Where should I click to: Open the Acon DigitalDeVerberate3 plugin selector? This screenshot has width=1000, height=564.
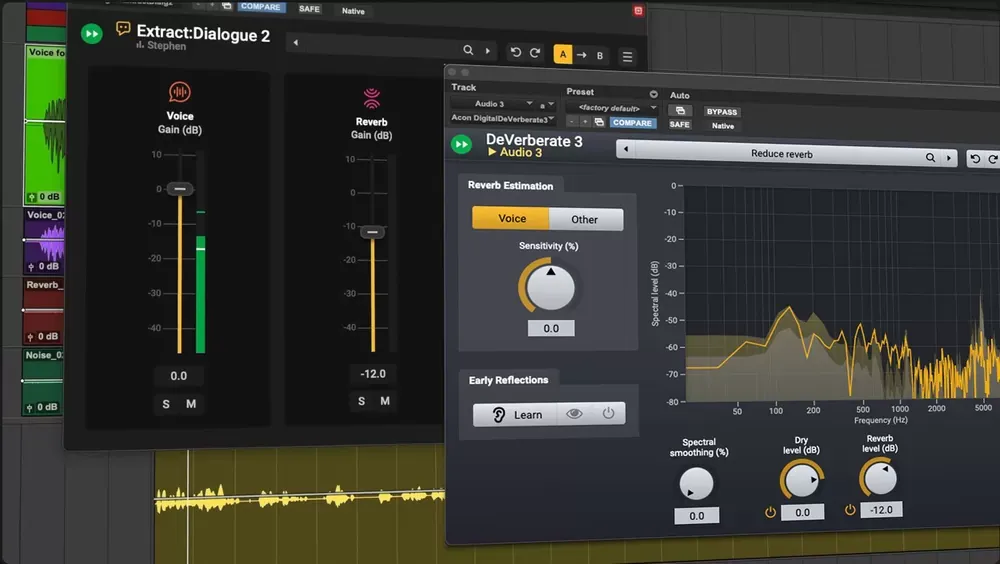(503, 119)
